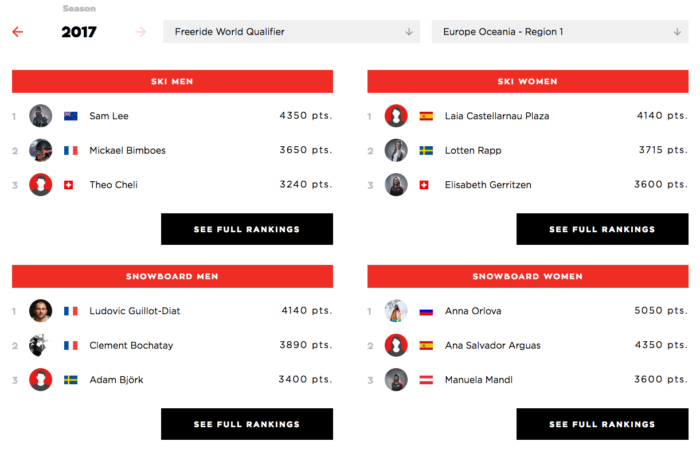Viewport: 700px width, 449px height.
Task: Click Theo Cheli's placeholder avatar
Action: pyautogui.click(x=41, y=185)
